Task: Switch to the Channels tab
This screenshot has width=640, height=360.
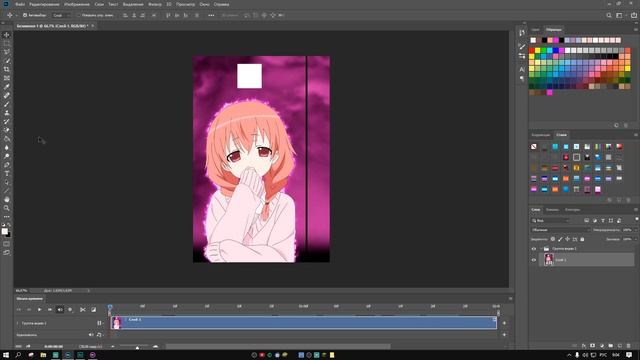Action: coord(552,210)
